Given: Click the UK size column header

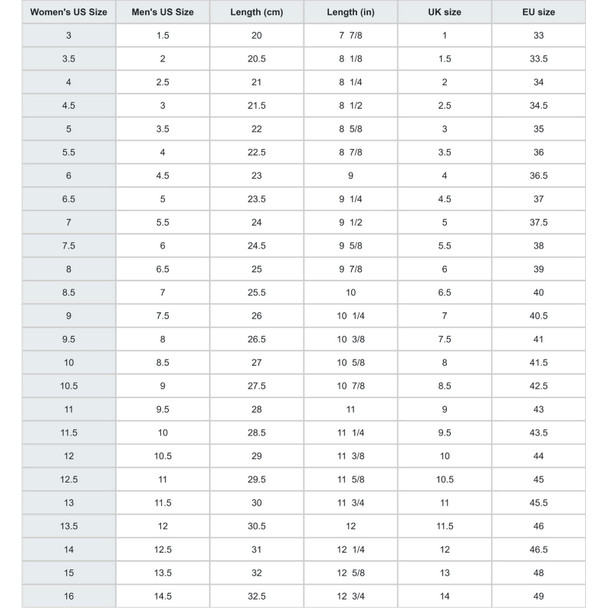Looking at the screenshot, I should pos(444,12).
